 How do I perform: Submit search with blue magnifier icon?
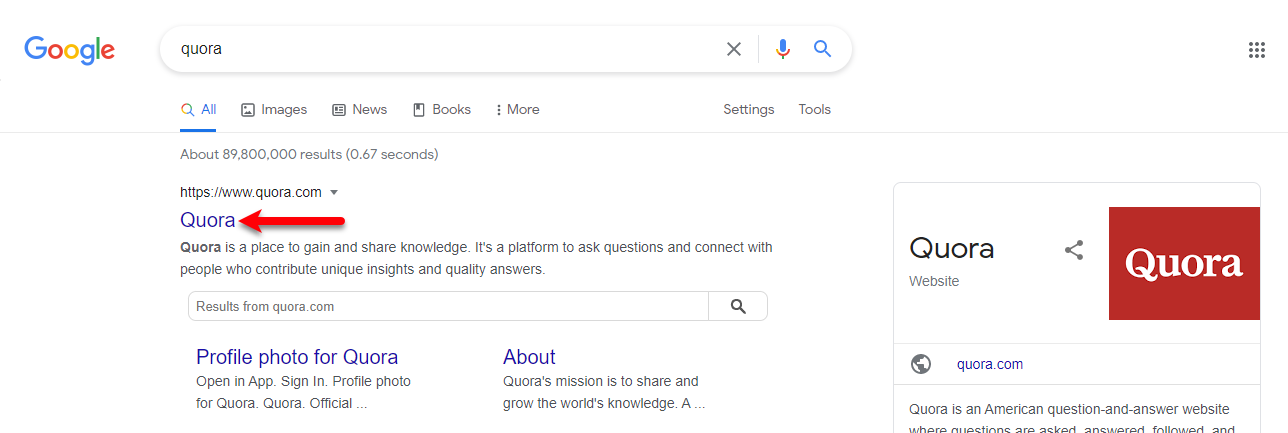(822, 49)
